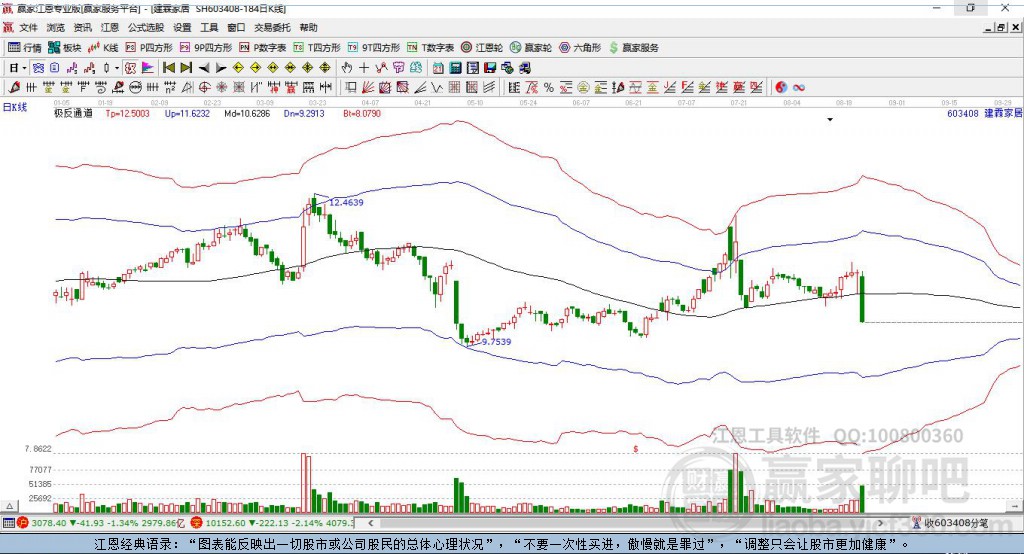Open the 资讯 menu
Image resolution: width=1024 pixels, height=554 pixels.
pos(83,27)
